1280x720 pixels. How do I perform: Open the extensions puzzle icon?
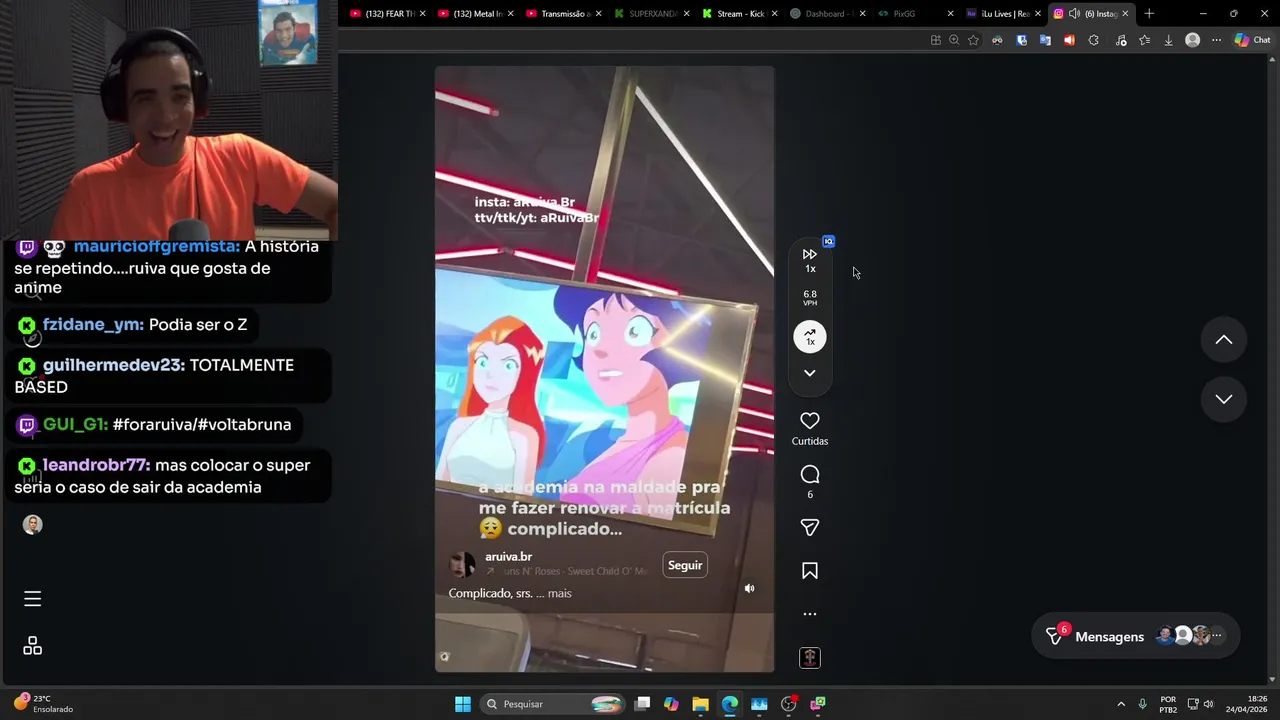tap(1093, 40)
